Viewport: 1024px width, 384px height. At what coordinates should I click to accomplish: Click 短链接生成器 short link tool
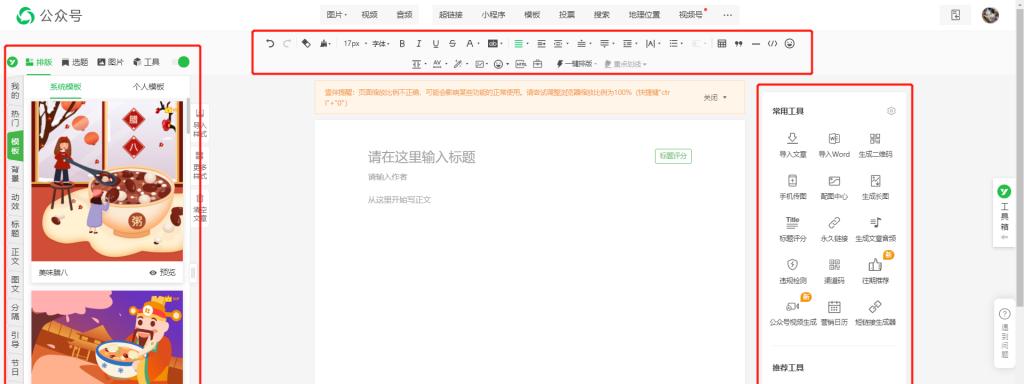click(875, 313)
